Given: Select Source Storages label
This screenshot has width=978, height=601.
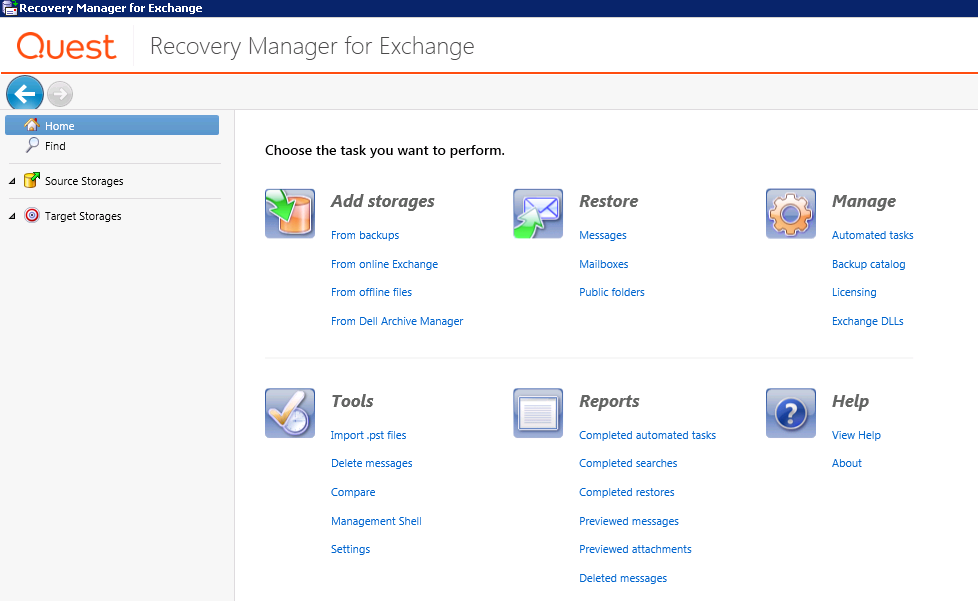Looking at the screenshot, I should [x=84, y=181].
